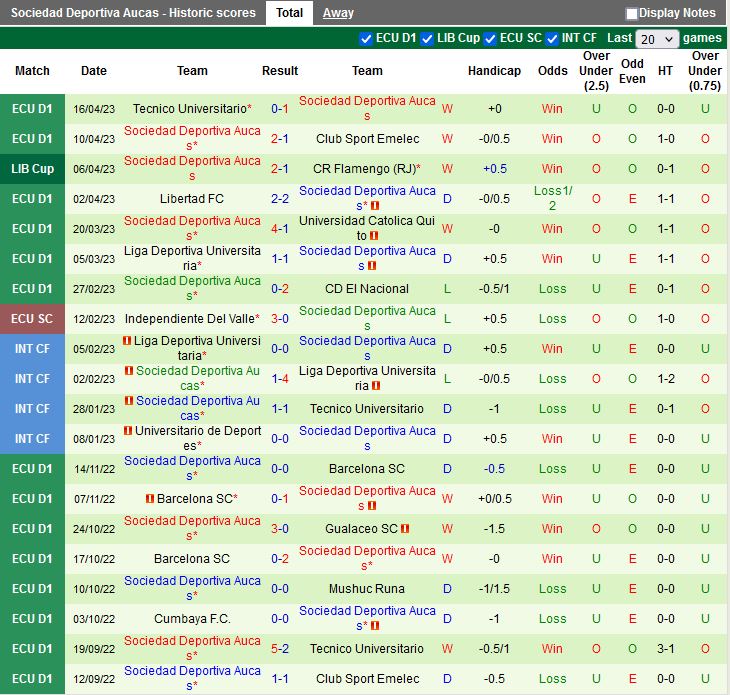Screen dimensions: 730x695
Task: Click red card icon before Liga Deportiva Universitaria on 05/02/23
Action: tap(128, 341)
